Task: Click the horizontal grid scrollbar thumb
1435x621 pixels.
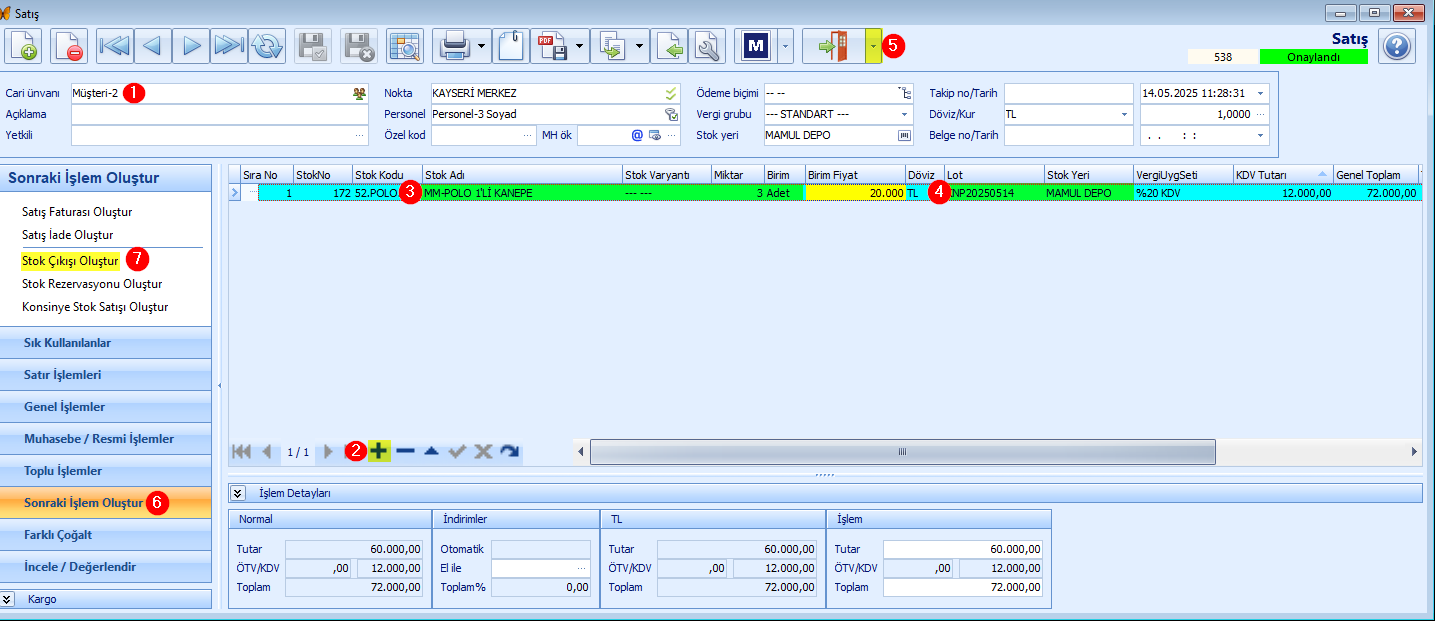Action: coord(902,452)
